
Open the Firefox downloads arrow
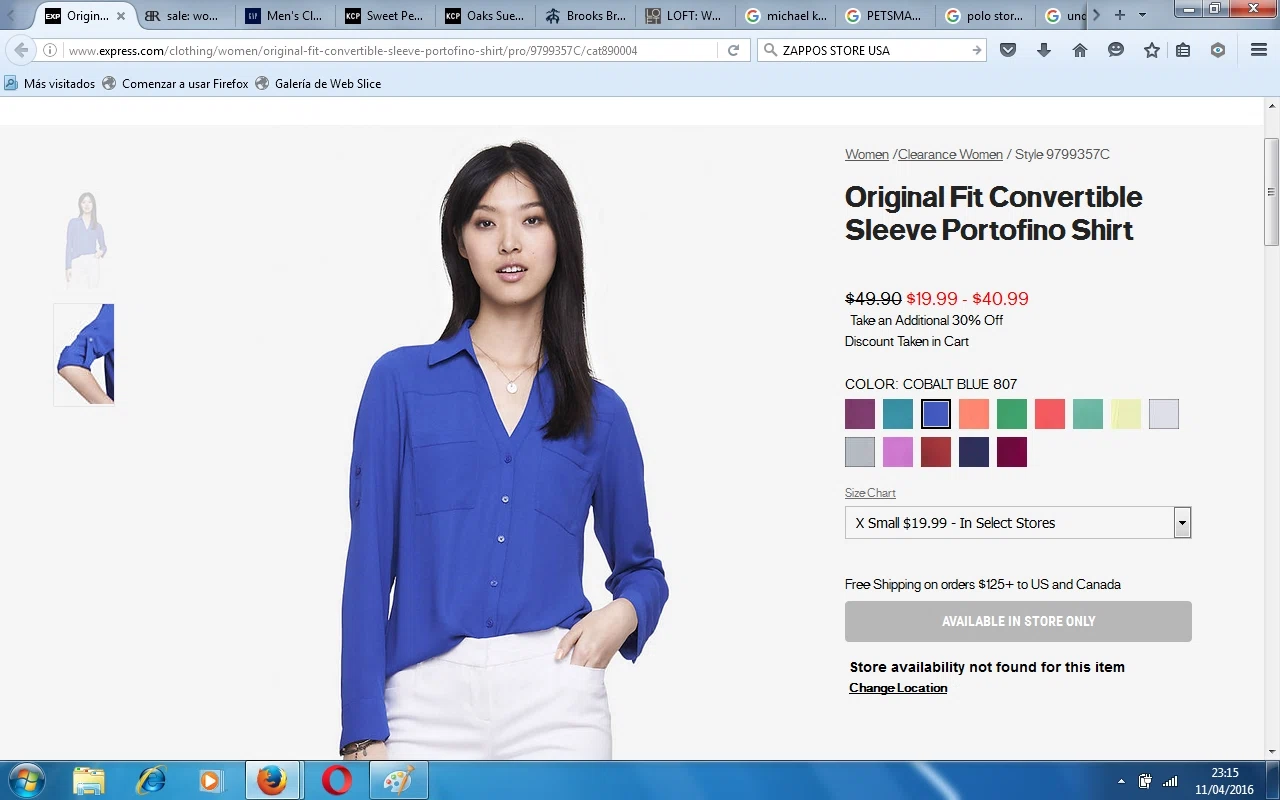(x=1044, y=50)
